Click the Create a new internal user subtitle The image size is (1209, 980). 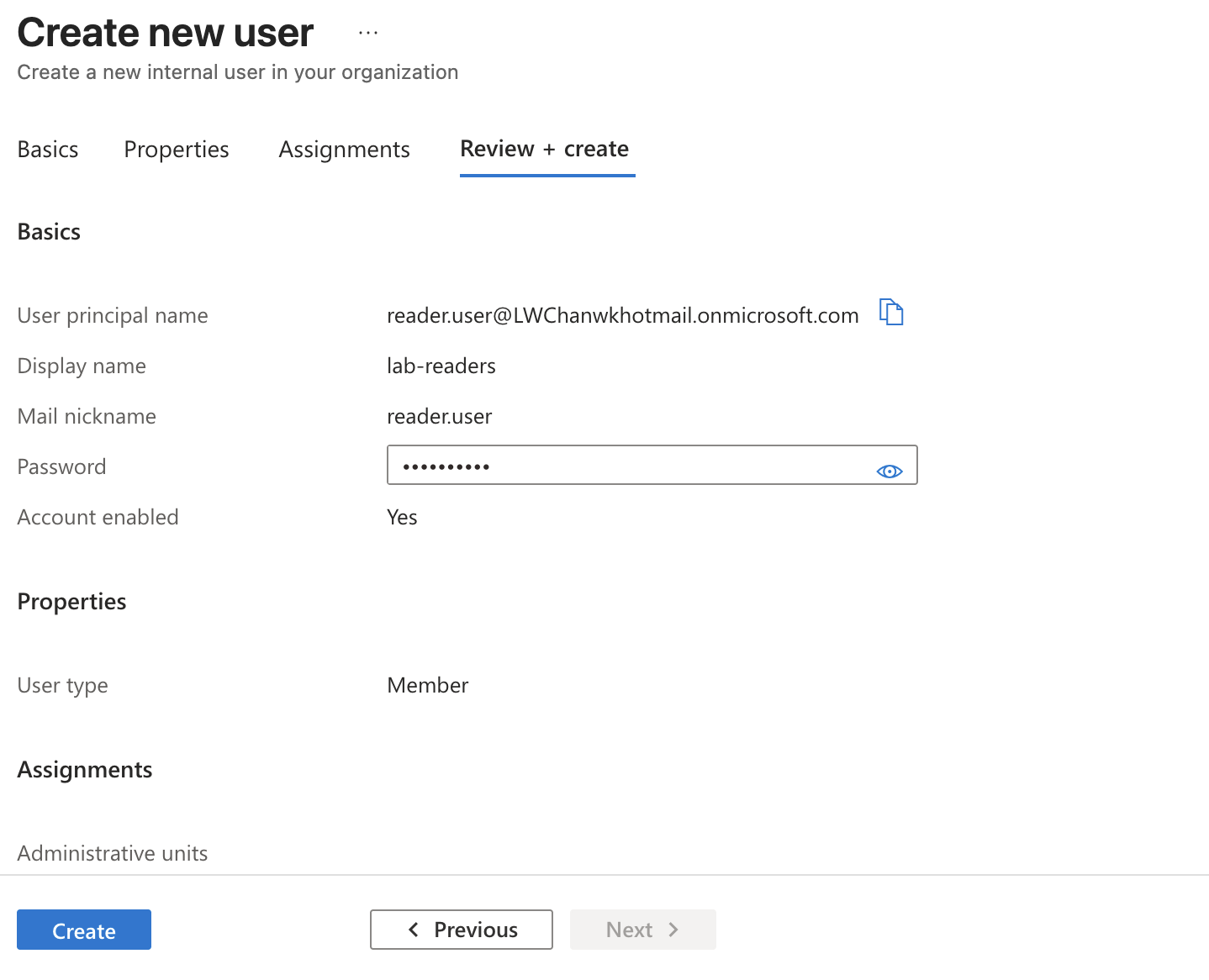coord(238,72)
